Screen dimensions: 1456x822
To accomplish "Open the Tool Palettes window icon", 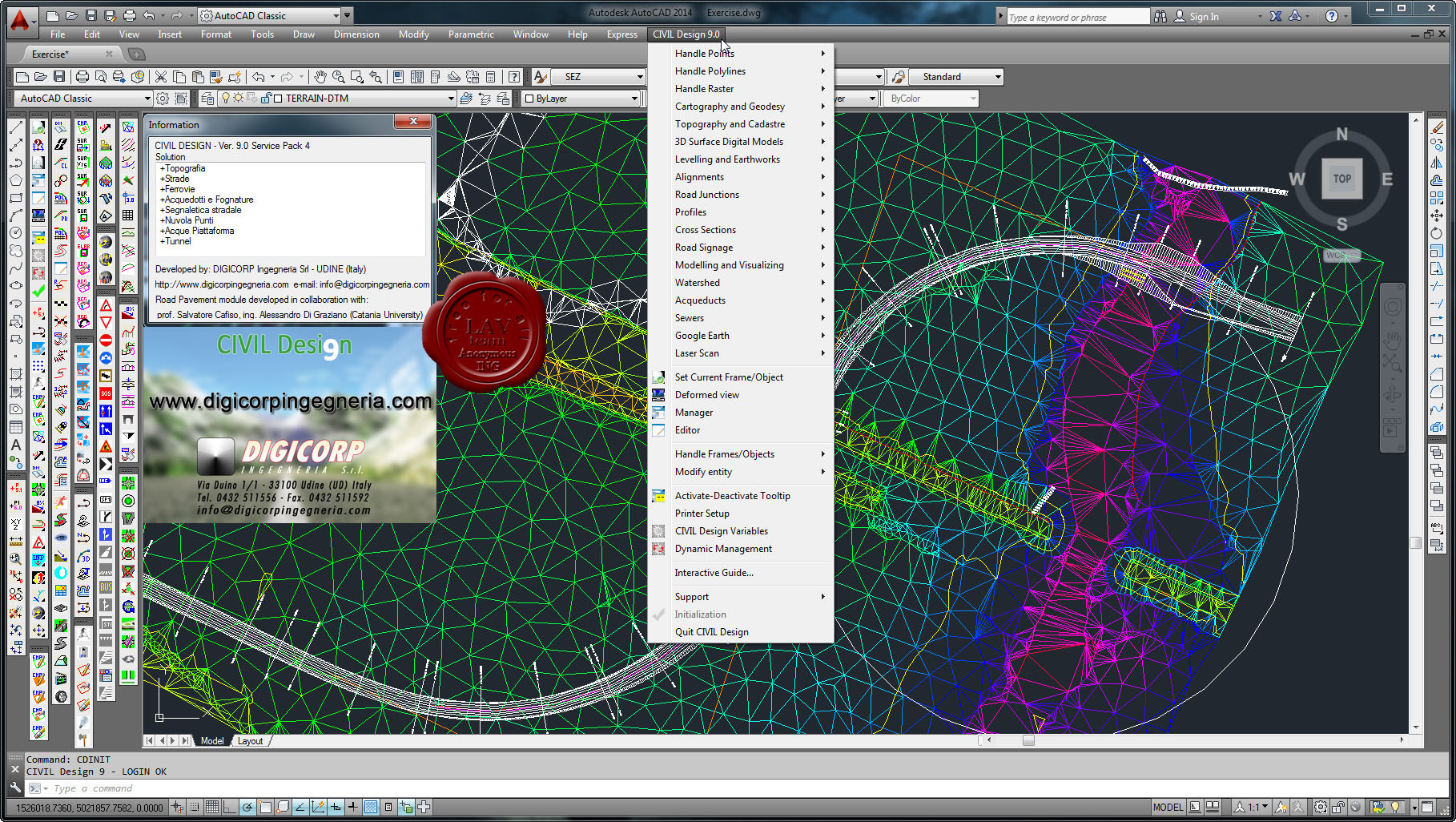I will (x=436, y=77).
